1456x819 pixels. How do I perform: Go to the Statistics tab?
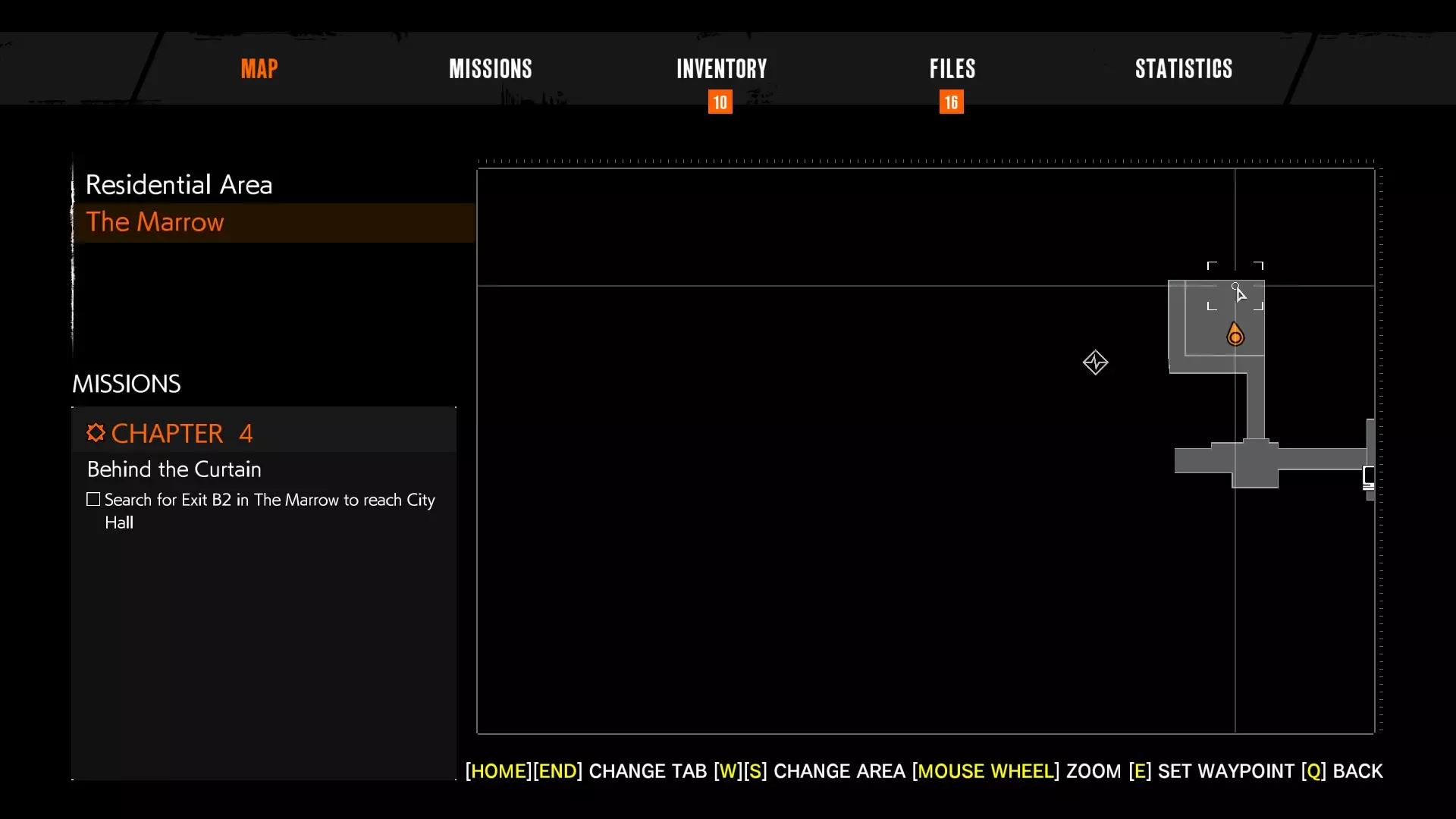tap(1183, 69)
